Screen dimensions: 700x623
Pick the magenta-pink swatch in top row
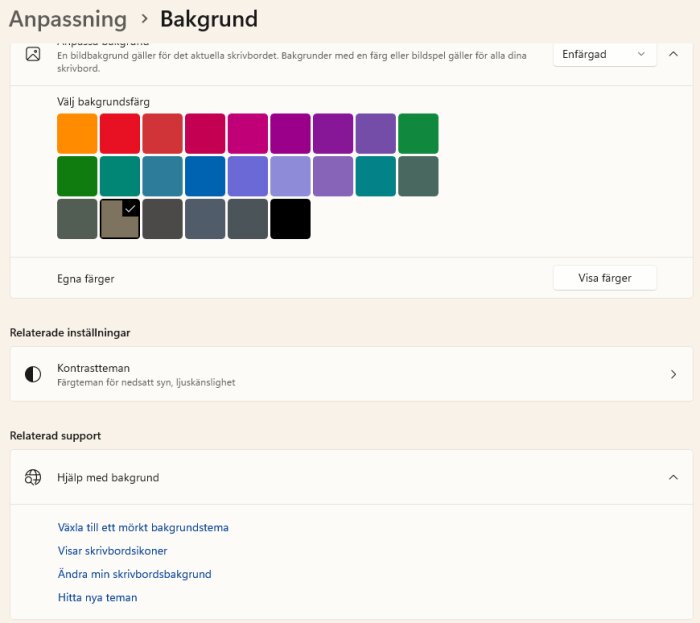248,133
